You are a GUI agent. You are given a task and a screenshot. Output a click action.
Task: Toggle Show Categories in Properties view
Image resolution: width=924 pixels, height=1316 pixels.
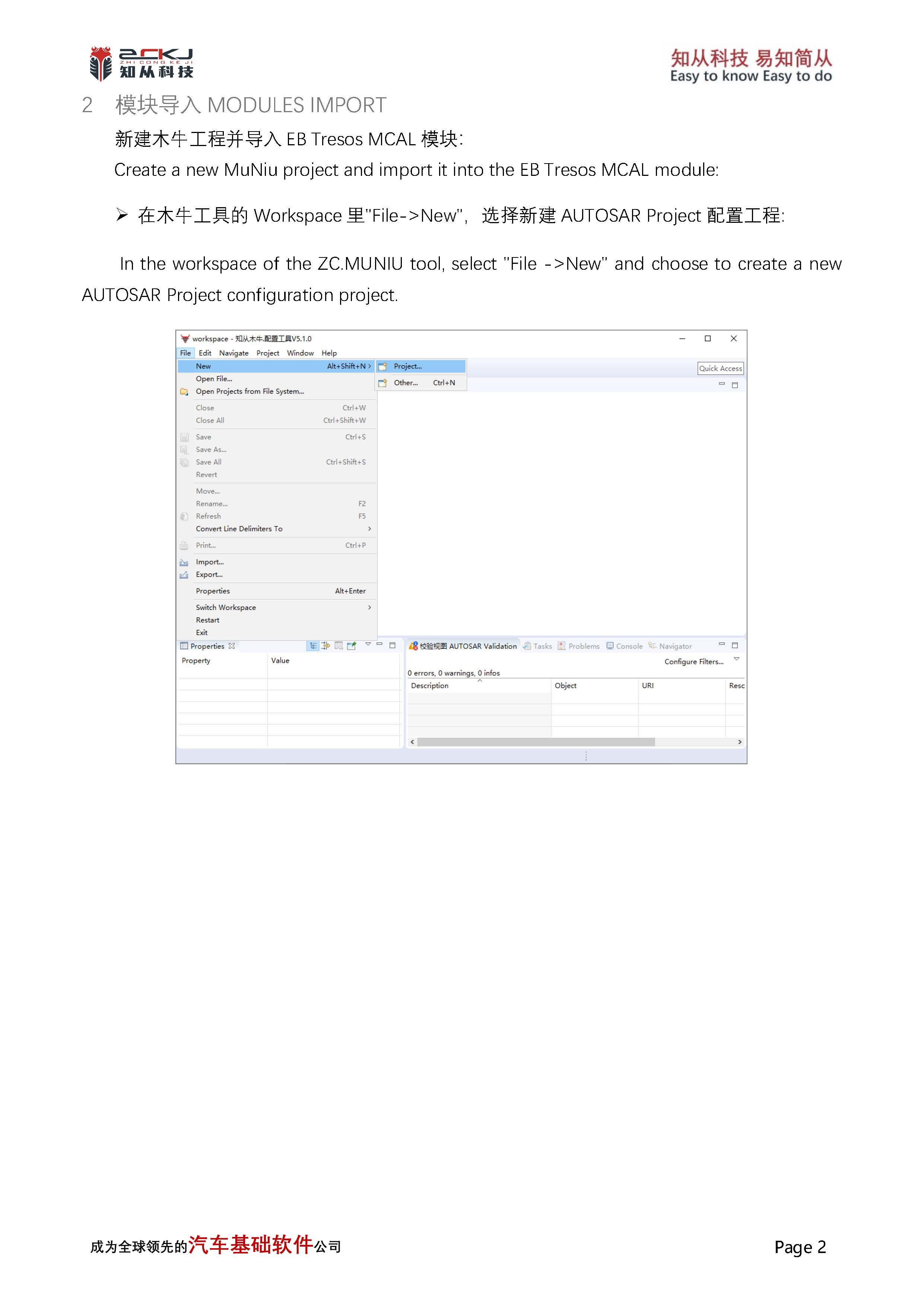point(313,646)
